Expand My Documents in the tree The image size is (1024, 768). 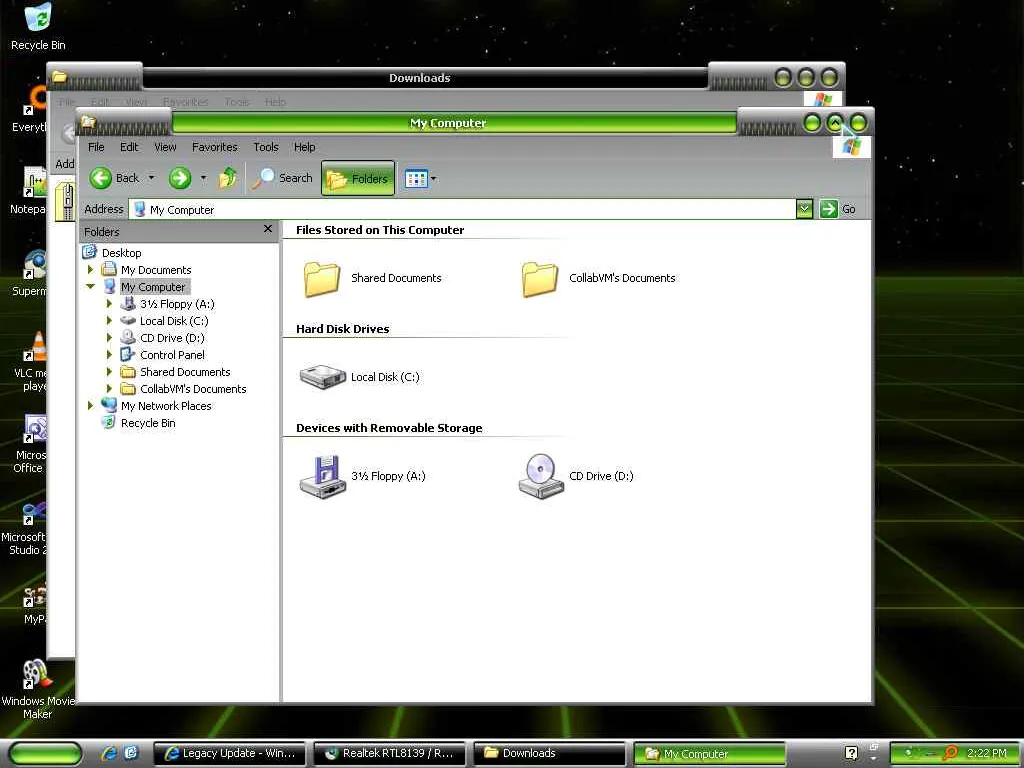coord(91,270)
